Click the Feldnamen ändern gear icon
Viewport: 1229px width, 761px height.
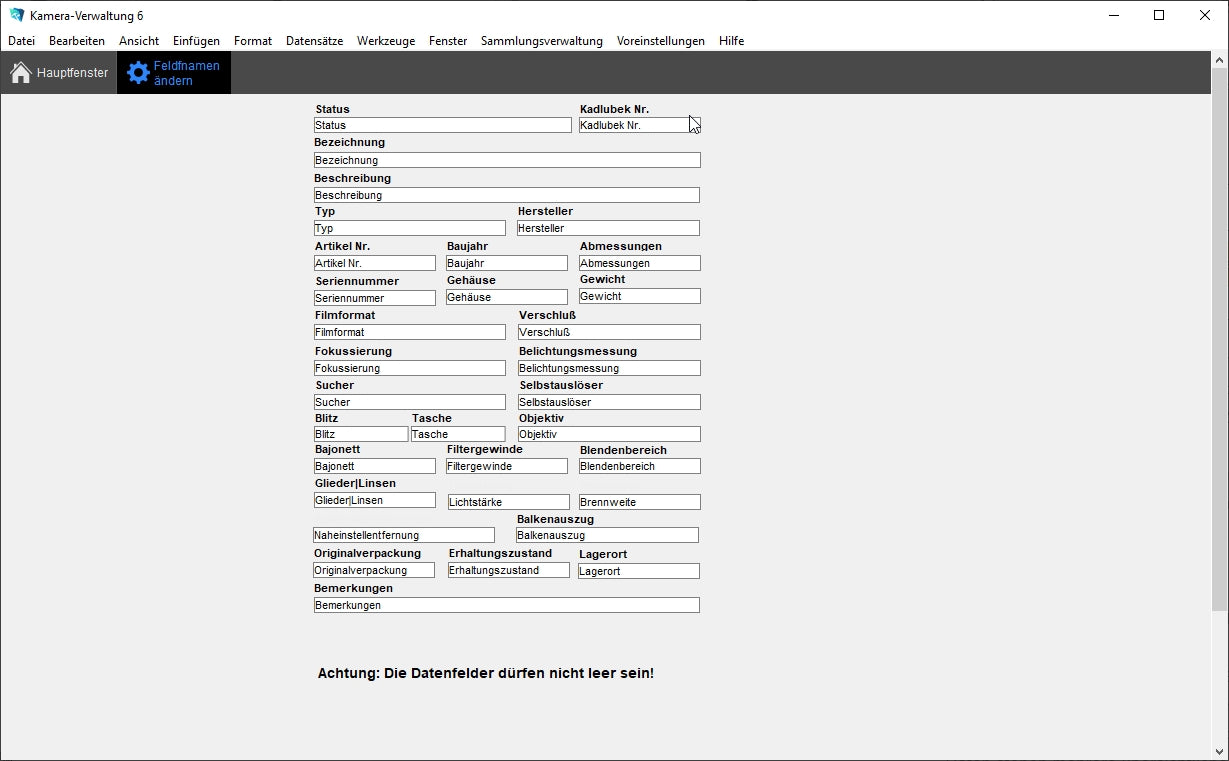tap(138, 73)
